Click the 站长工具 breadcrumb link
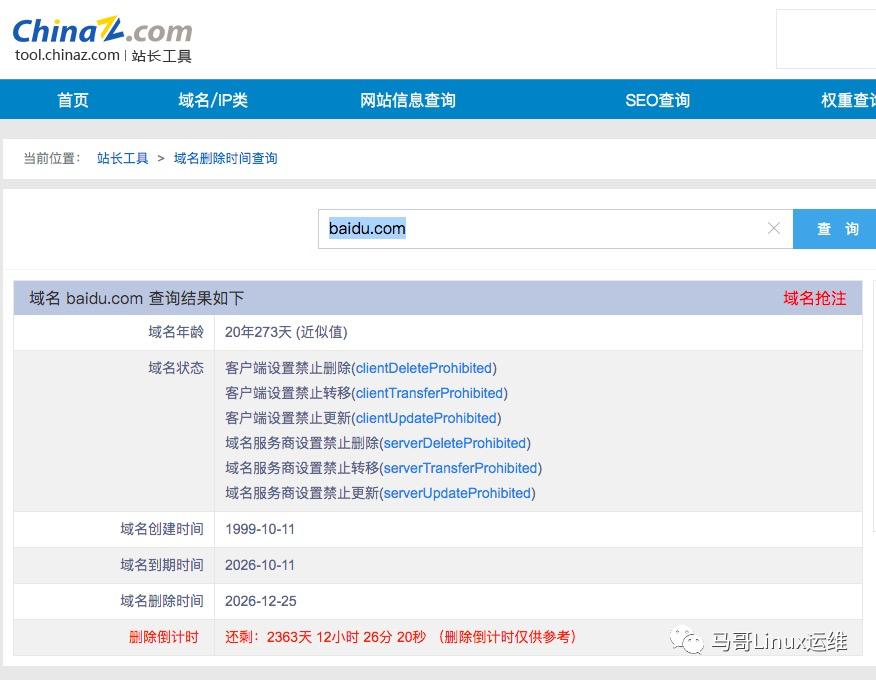This screenshot has width=876, height=680. tap(122, 158)
